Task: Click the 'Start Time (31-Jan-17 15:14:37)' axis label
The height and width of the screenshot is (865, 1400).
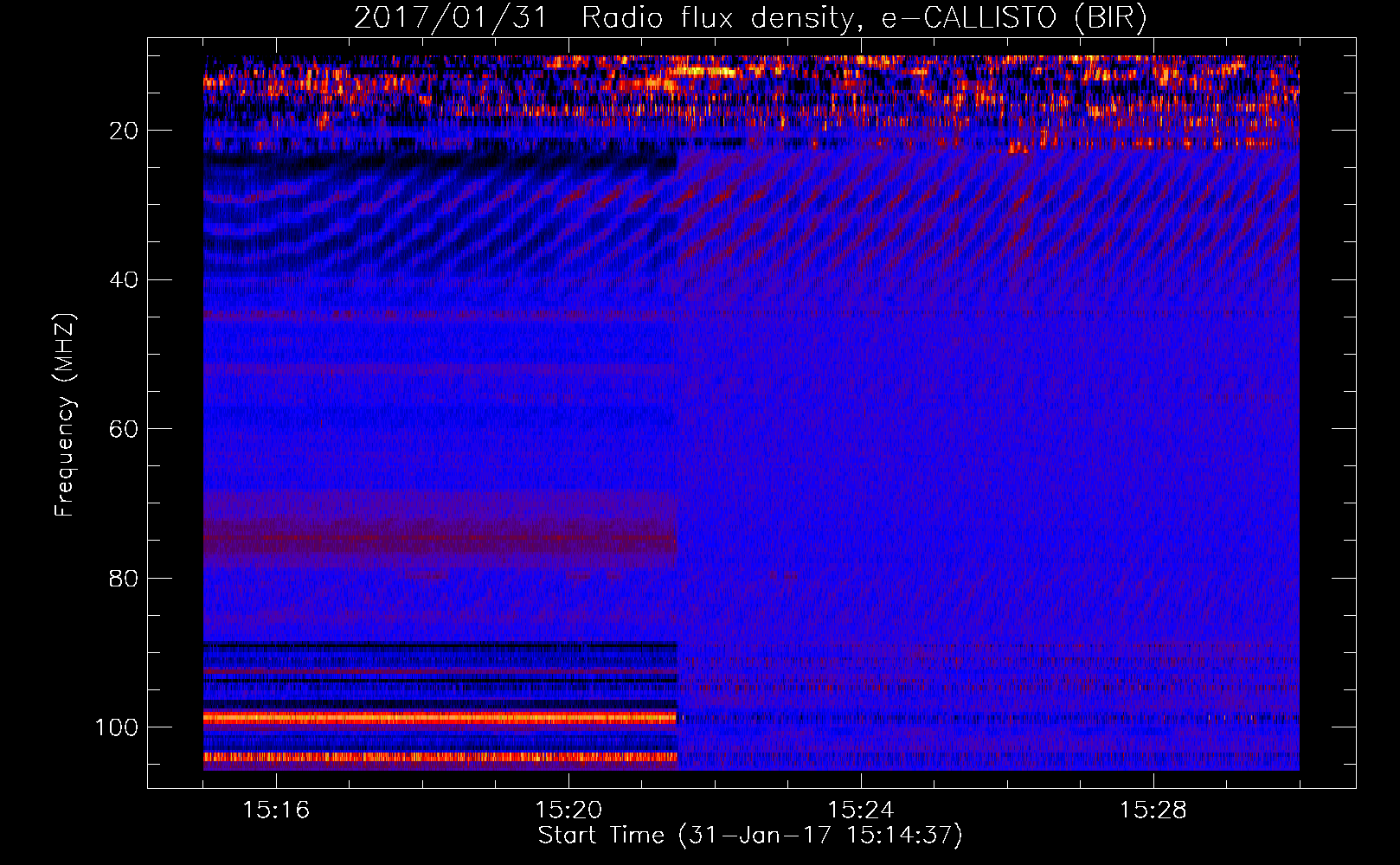Action: 750,836
